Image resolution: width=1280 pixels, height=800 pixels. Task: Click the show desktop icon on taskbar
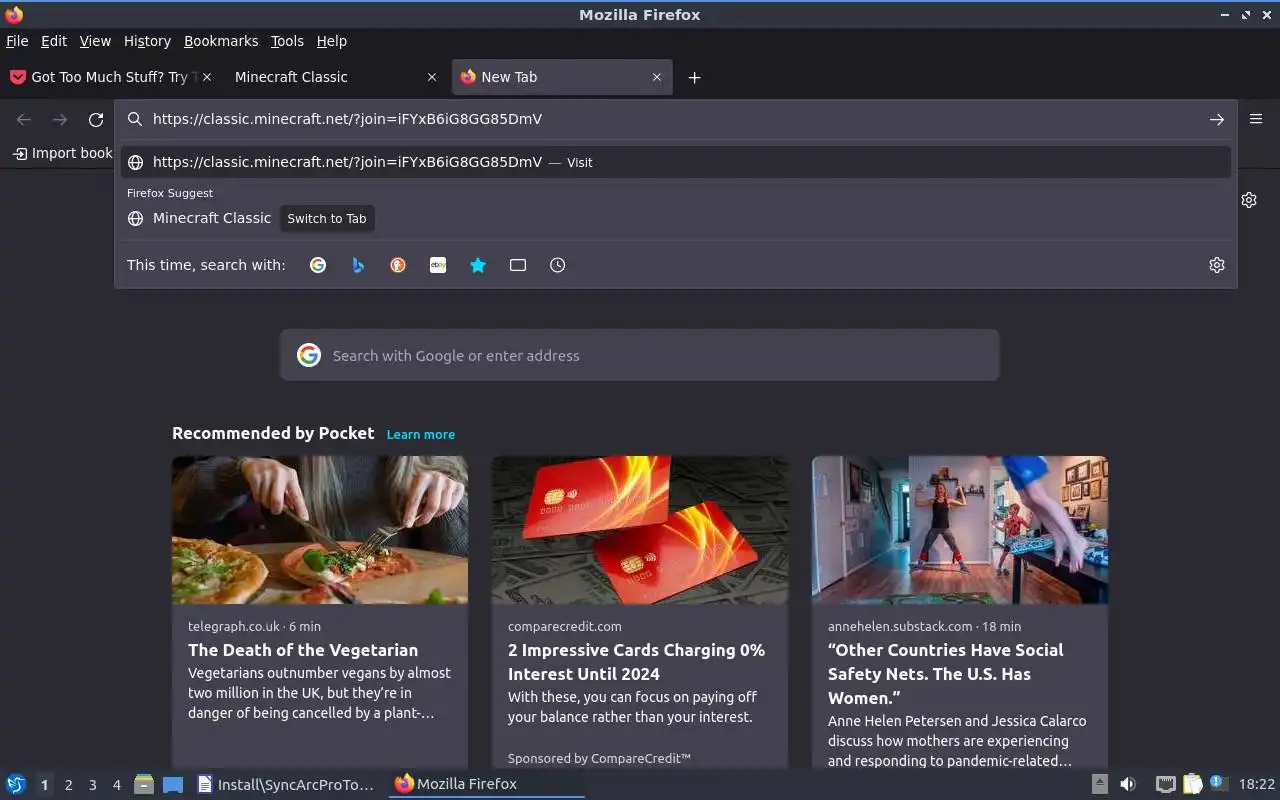(173, 784)
